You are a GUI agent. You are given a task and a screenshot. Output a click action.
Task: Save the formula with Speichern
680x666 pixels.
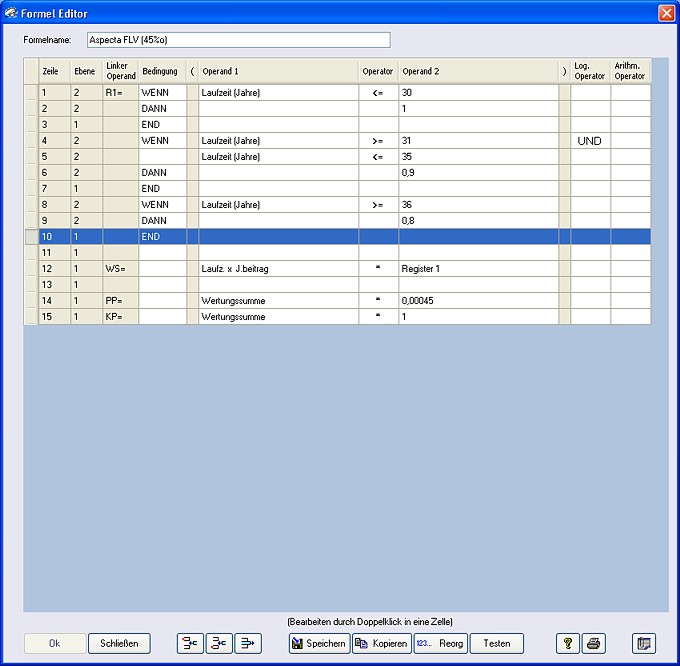coord(319,643)
